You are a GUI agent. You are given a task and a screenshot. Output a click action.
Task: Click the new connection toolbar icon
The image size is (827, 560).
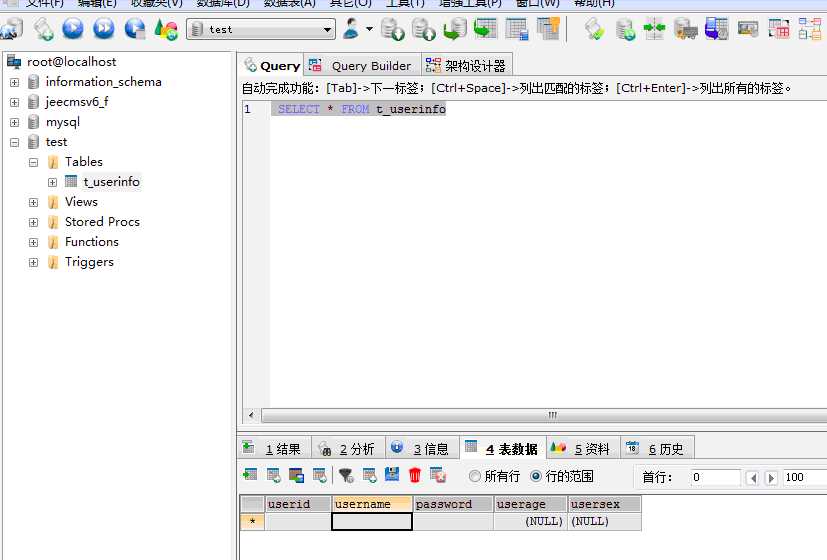12,28
